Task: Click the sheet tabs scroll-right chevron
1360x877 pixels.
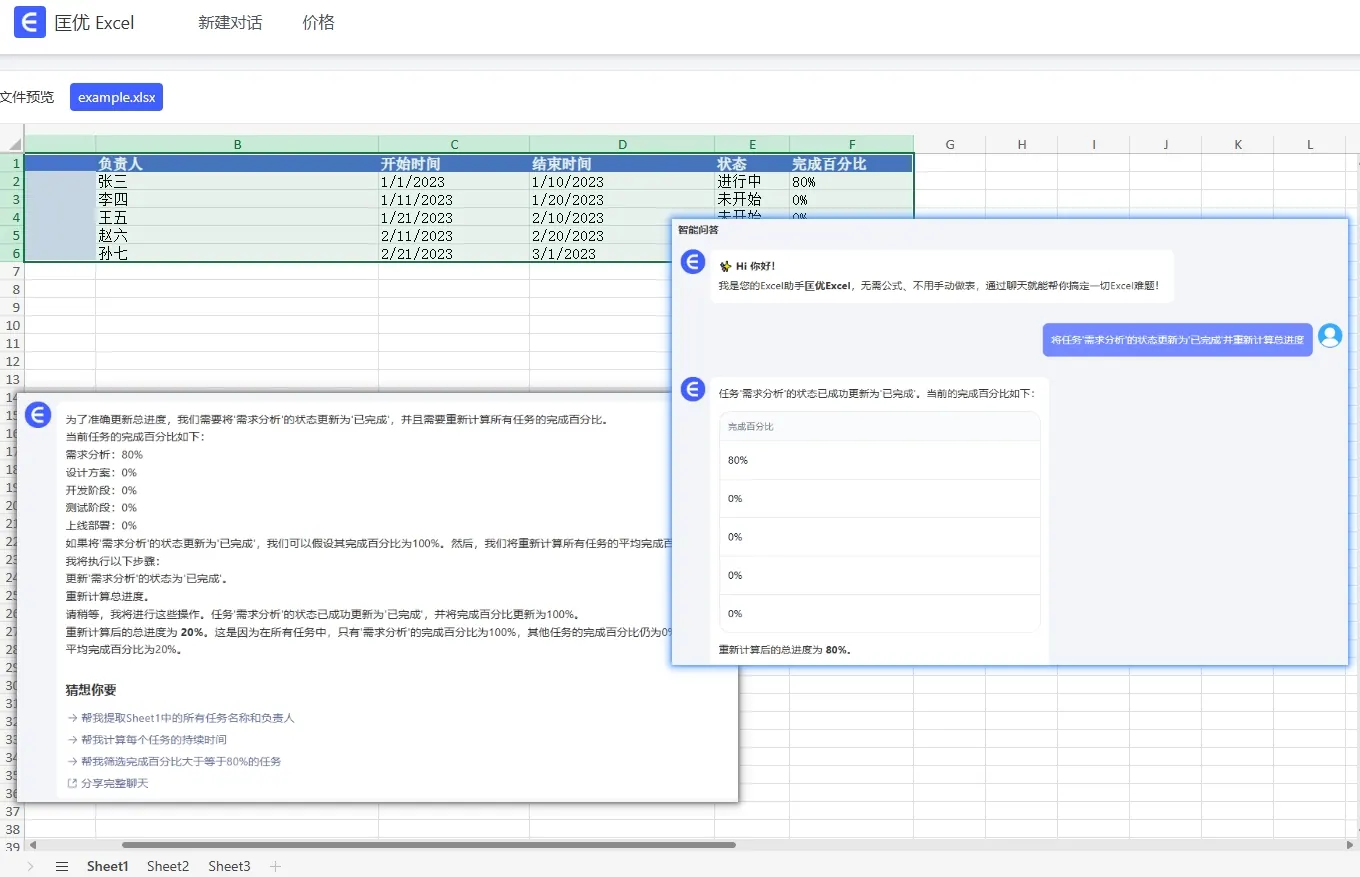Action: click(x=30, y=866)
